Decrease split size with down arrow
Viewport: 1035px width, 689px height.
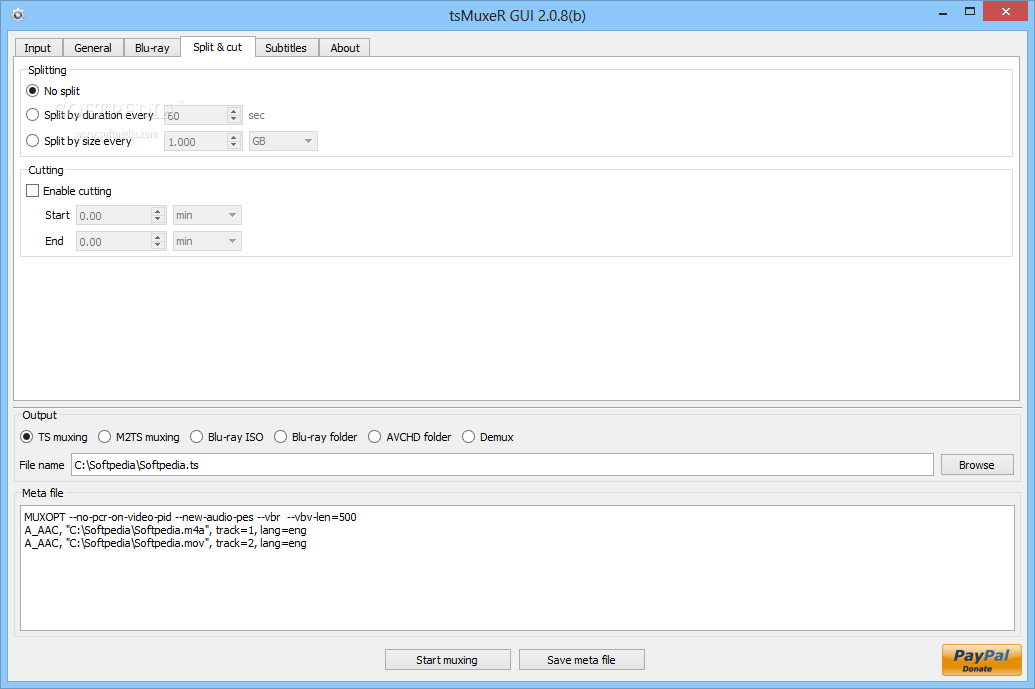[234, 145]
